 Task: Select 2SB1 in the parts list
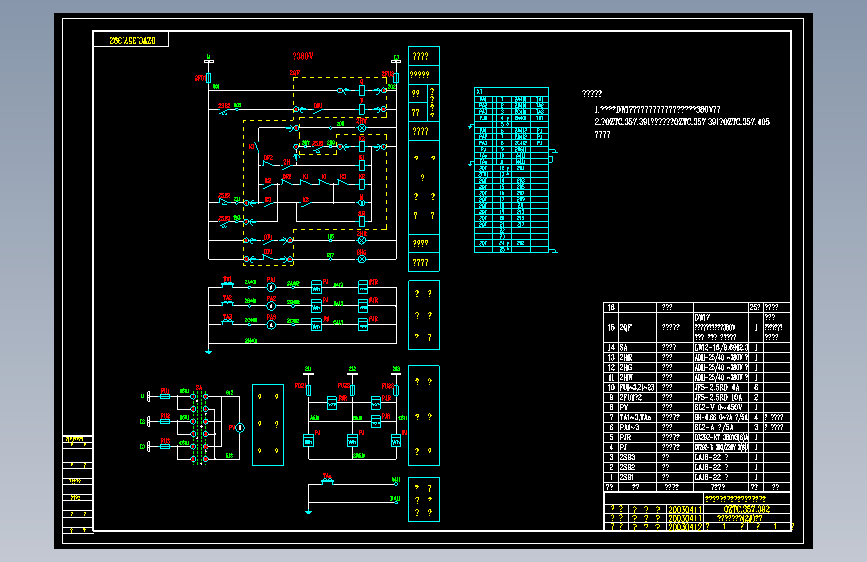point(627,477)
